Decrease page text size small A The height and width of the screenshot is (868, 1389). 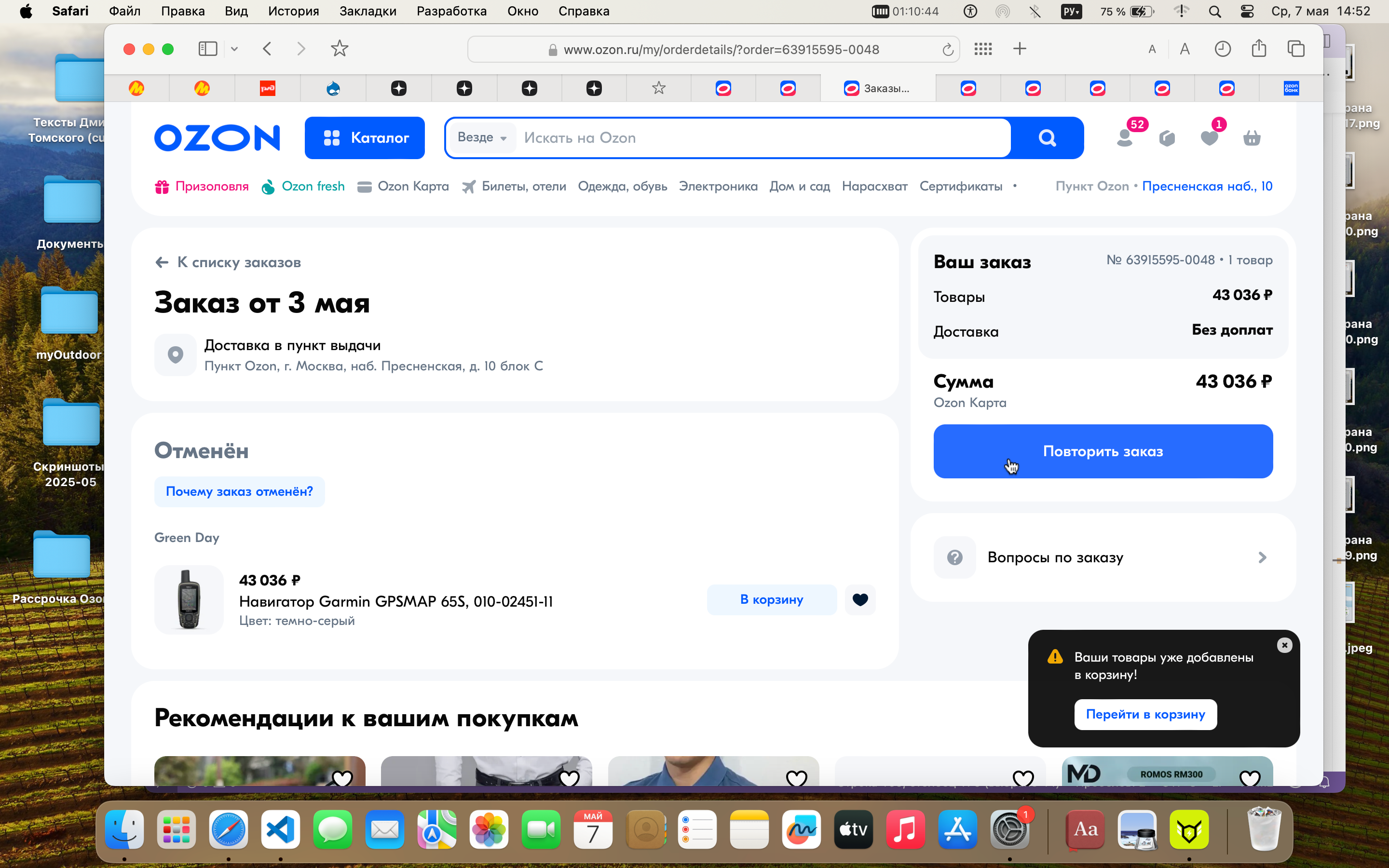click(x=1152, y=49)
